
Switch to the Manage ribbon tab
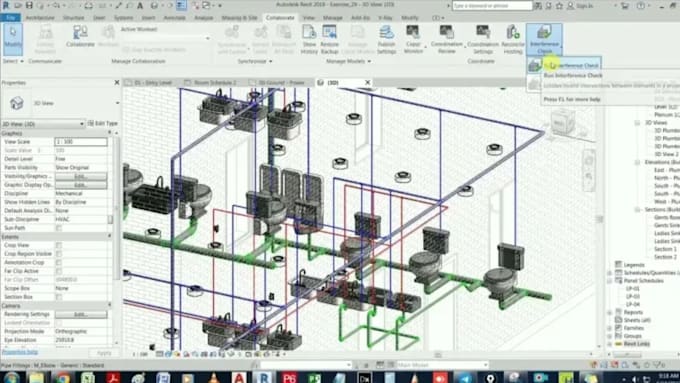pos(333,18)
